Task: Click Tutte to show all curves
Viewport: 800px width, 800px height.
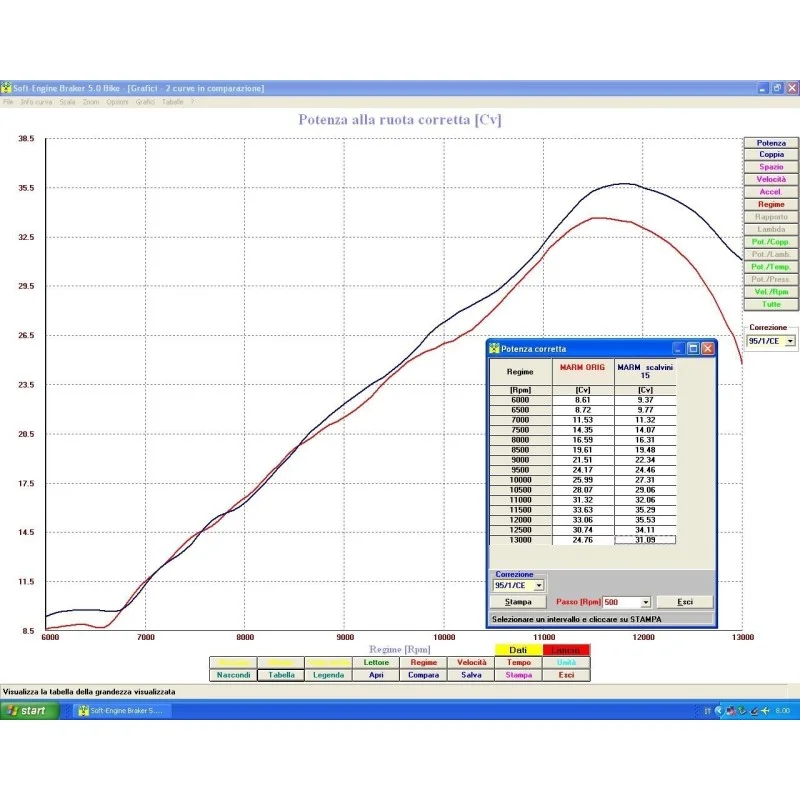Action: click(770, 304)
